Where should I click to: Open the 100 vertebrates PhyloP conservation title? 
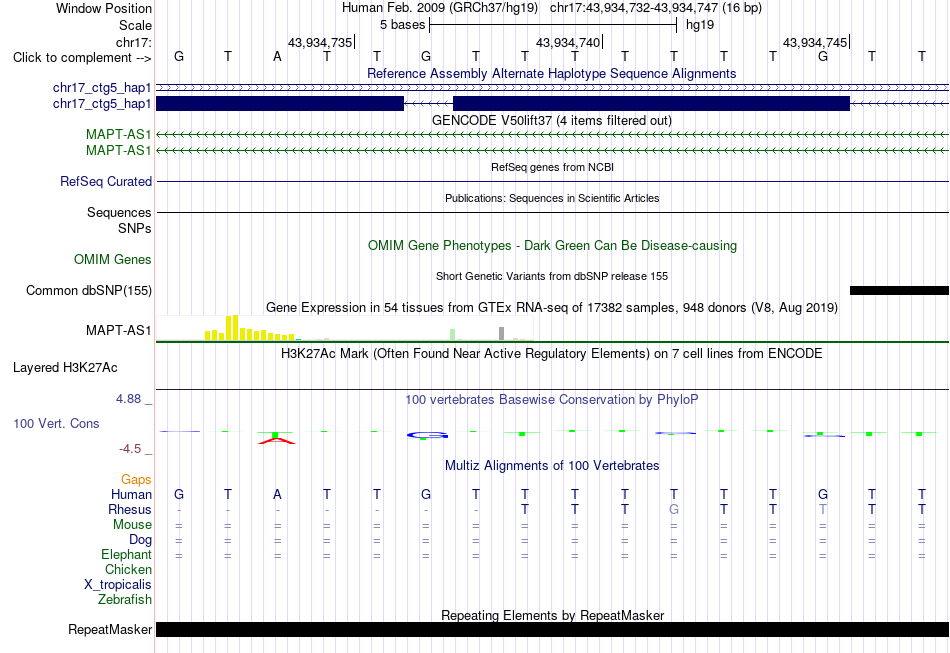pos(551,399)
